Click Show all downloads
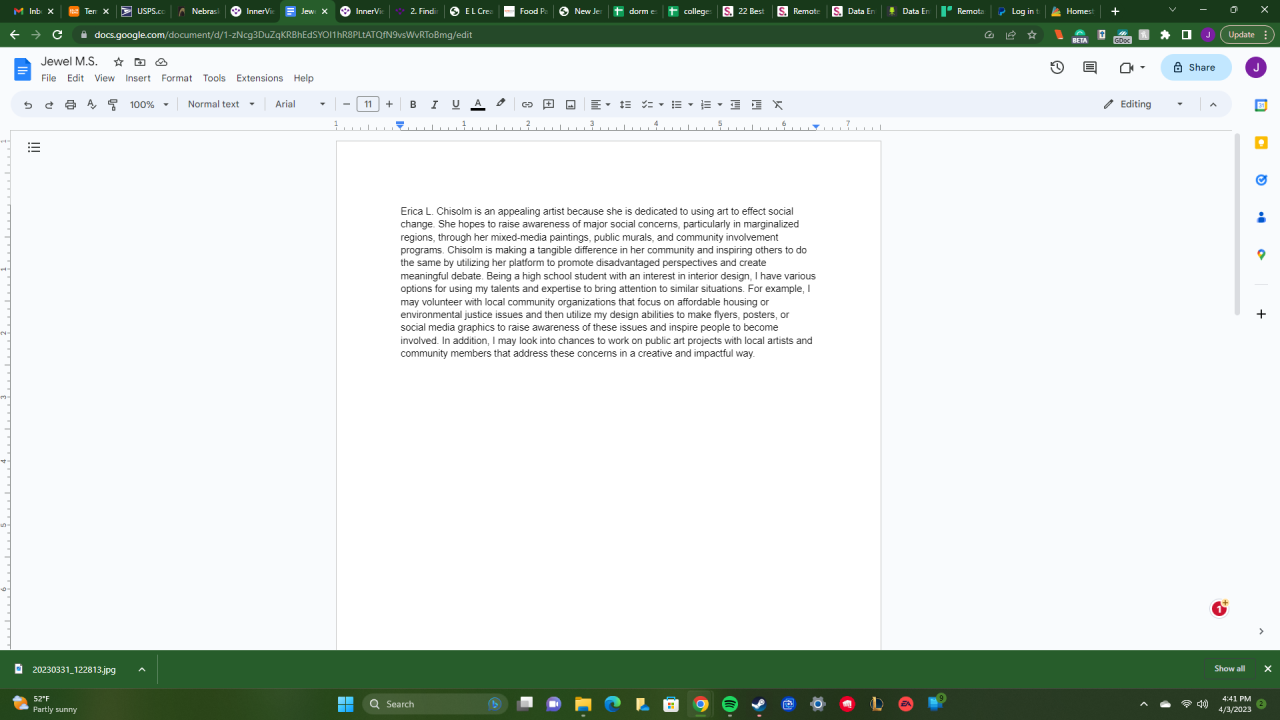The image size is (1280, 720). point(1229,669)
